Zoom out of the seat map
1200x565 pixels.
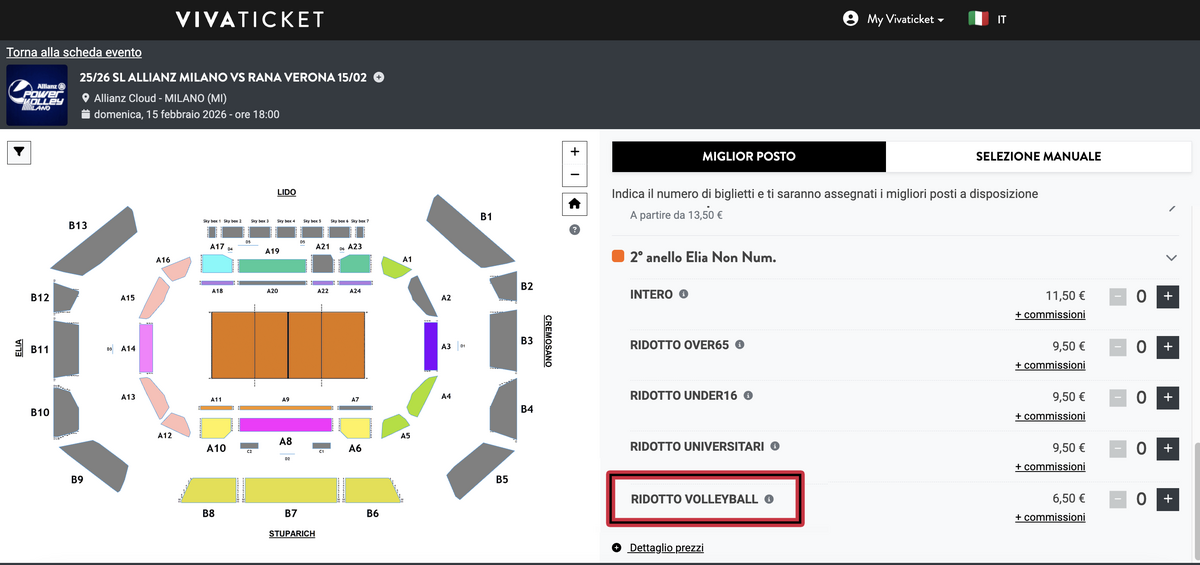[x=574, y=175]
